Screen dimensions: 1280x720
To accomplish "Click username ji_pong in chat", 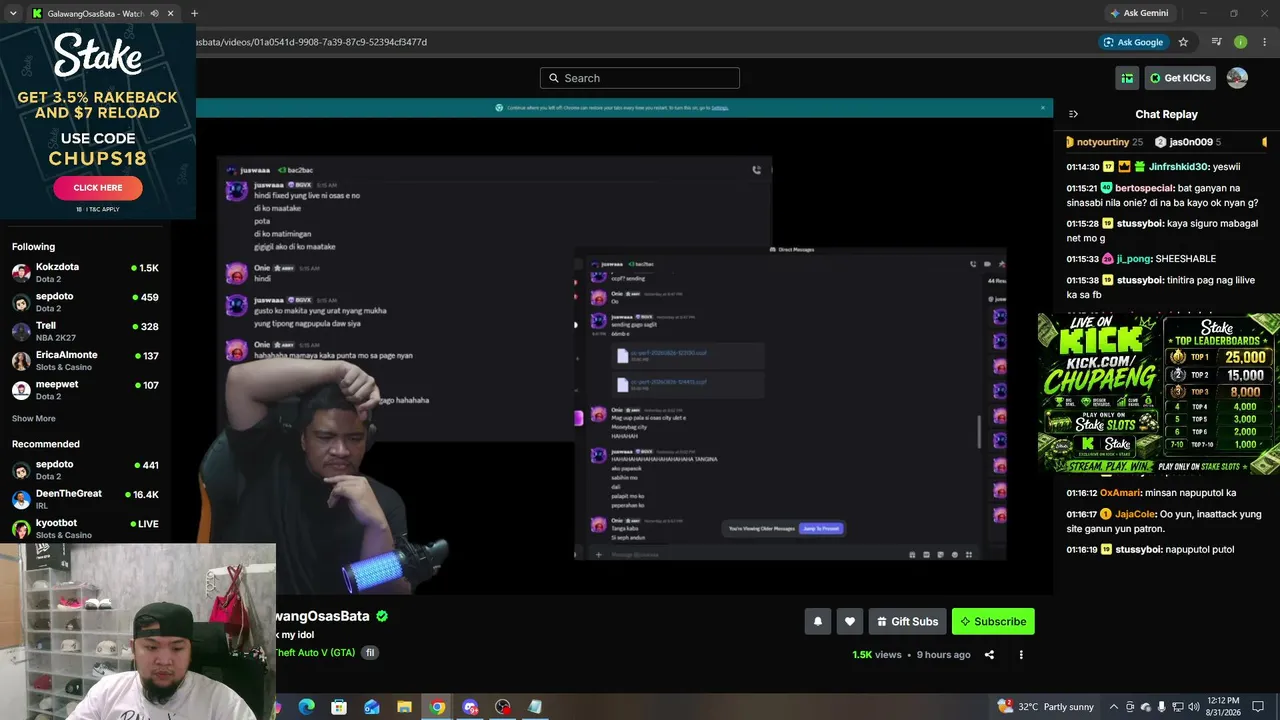I will click(x=1134, y=259).
